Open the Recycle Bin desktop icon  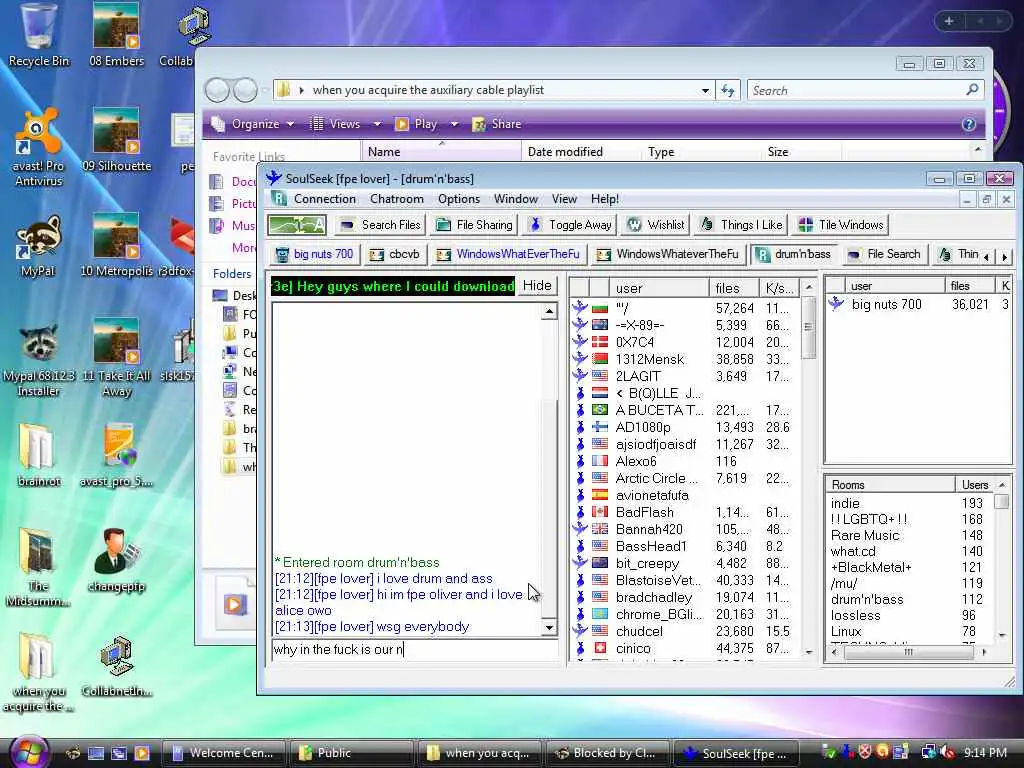tap(39, 36)
